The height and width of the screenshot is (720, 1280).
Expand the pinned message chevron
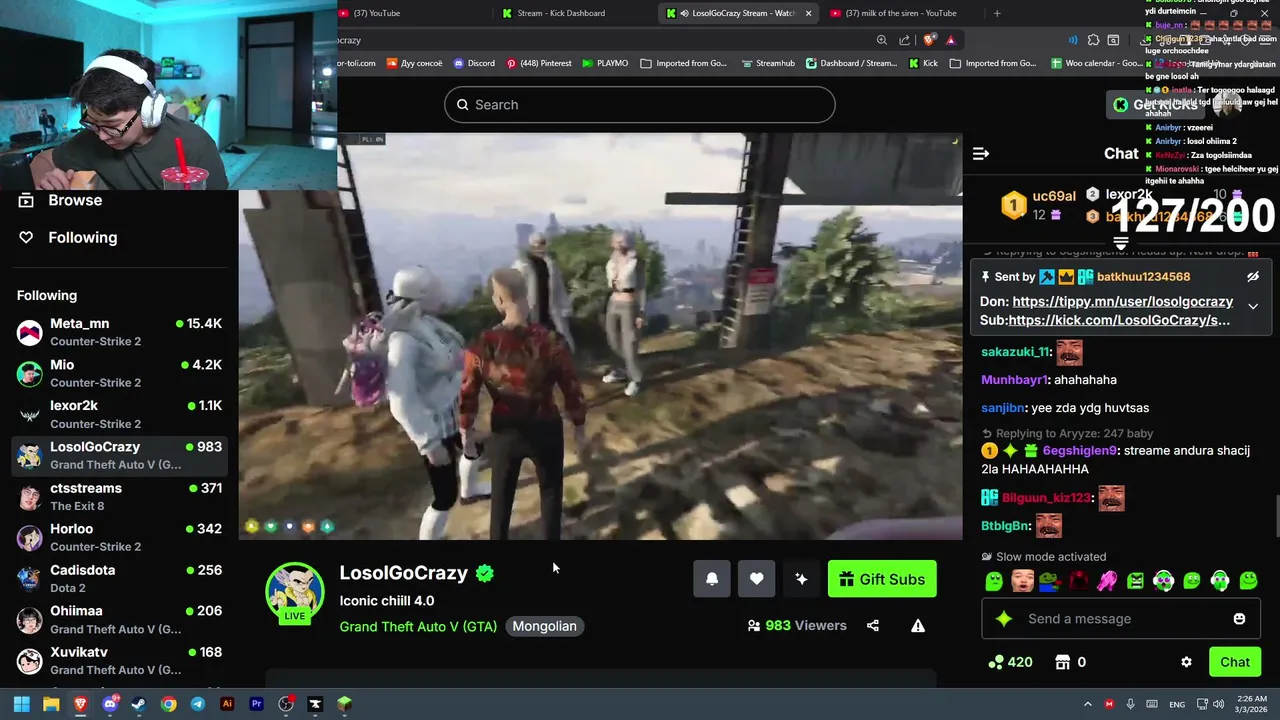1253,306
